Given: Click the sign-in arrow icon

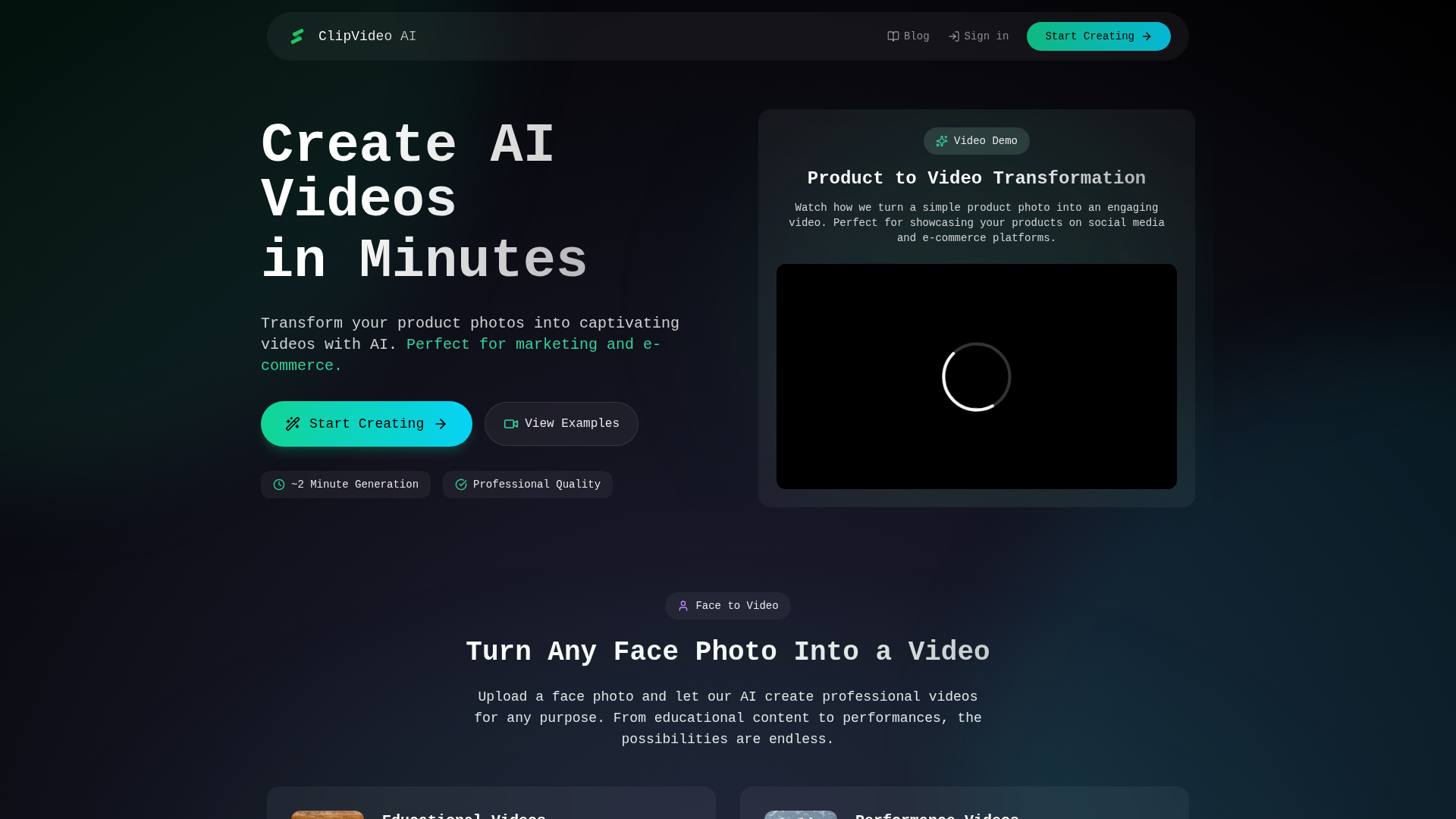Looking at the screenshot, I should click(x=954, y=36).
